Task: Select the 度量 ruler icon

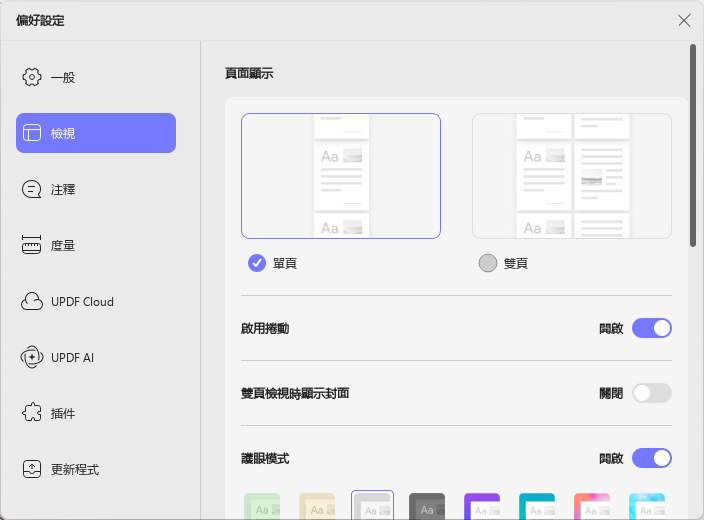Action: [x=31, y=245]
